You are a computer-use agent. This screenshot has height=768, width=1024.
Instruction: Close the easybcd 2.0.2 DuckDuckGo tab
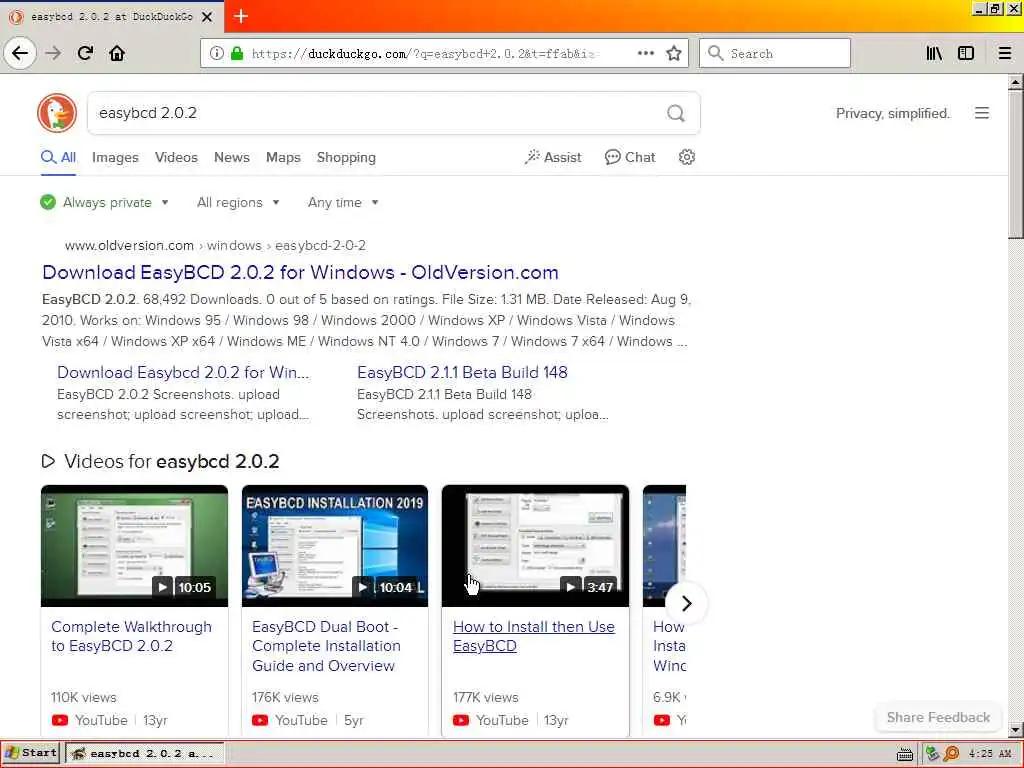point(206,17)
